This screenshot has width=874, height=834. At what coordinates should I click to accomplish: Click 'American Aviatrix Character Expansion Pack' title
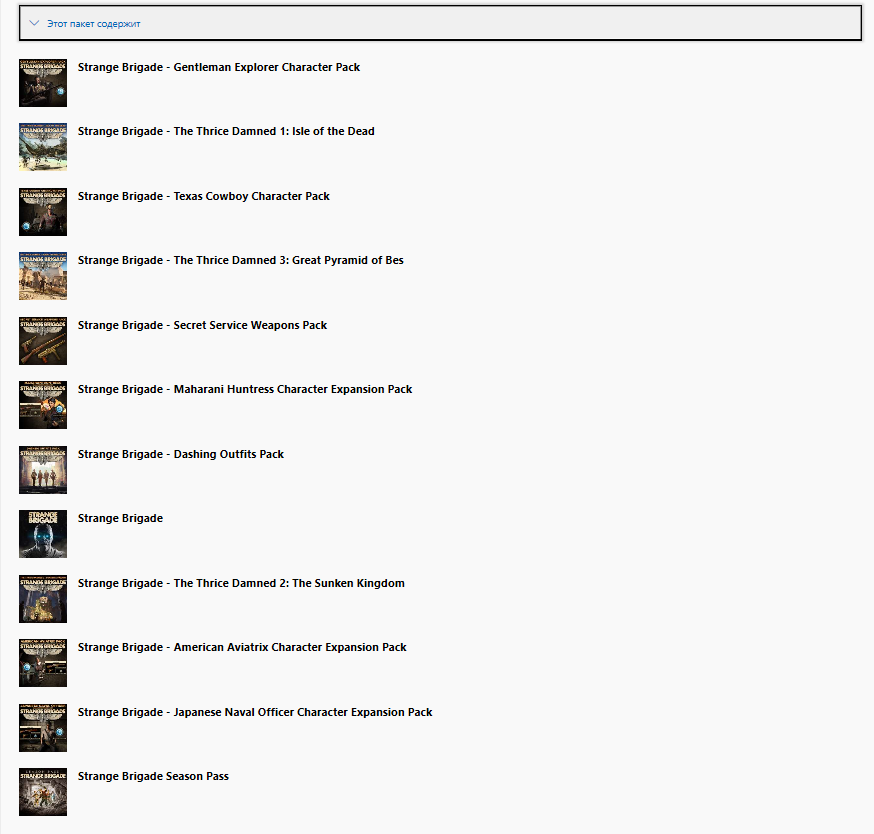242,647
